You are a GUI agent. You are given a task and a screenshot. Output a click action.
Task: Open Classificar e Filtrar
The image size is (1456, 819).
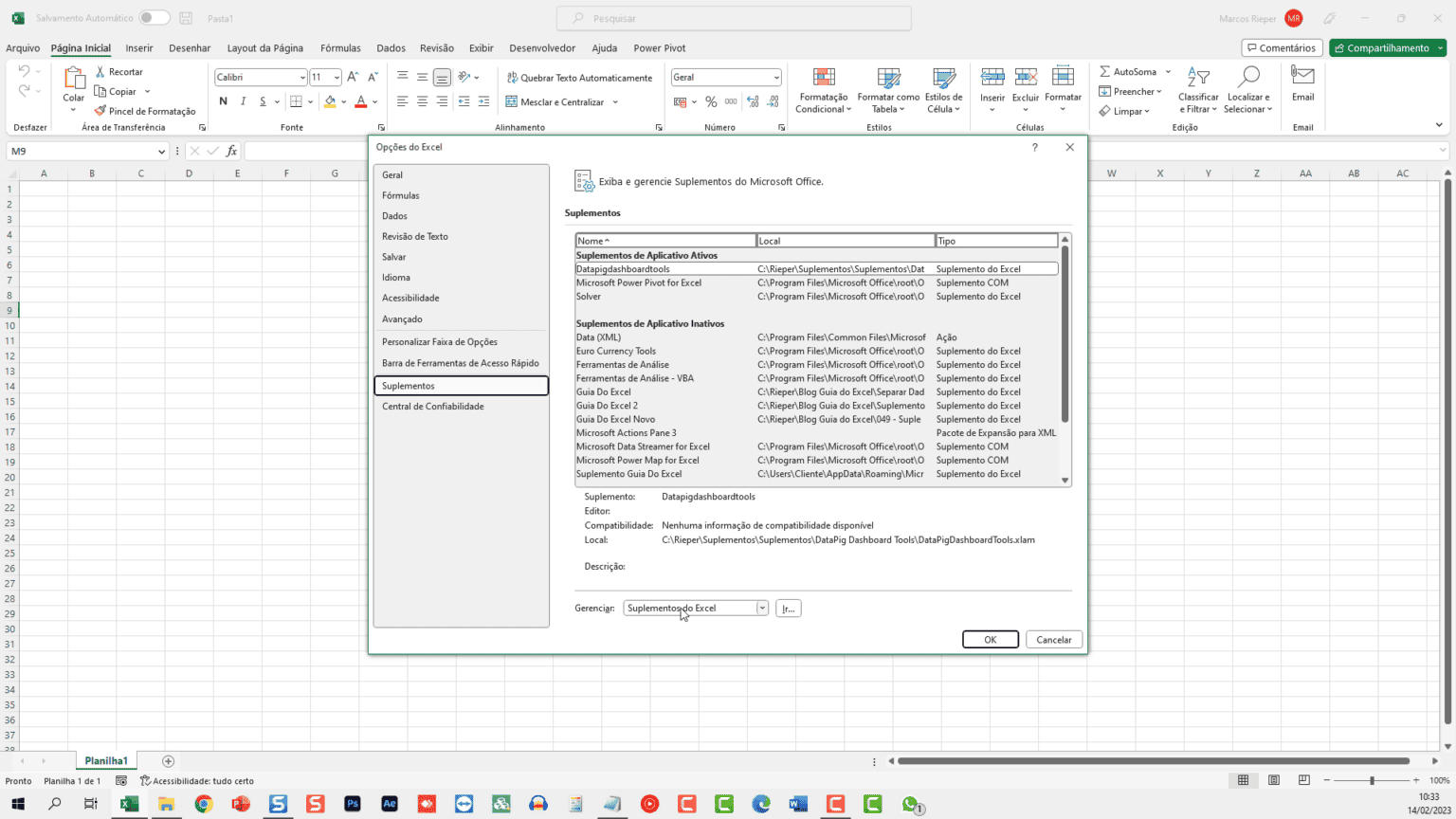point(1197,90)
